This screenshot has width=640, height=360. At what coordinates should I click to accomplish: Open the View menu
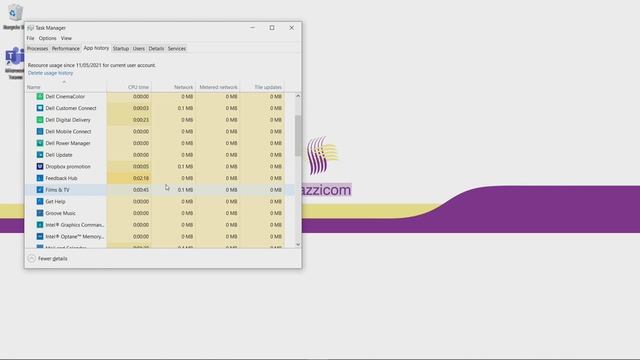point(66,38)
